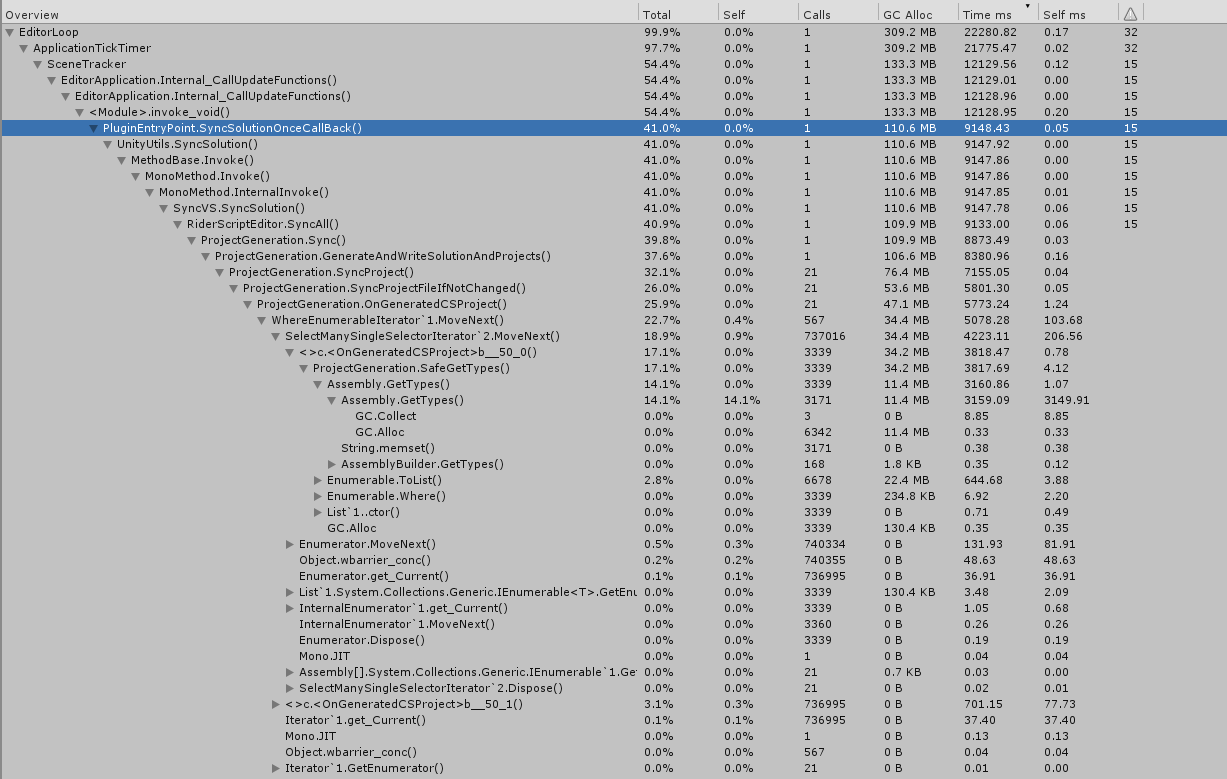Collapse the UnityUtils.SyncSolution() node

pos(108,144)
